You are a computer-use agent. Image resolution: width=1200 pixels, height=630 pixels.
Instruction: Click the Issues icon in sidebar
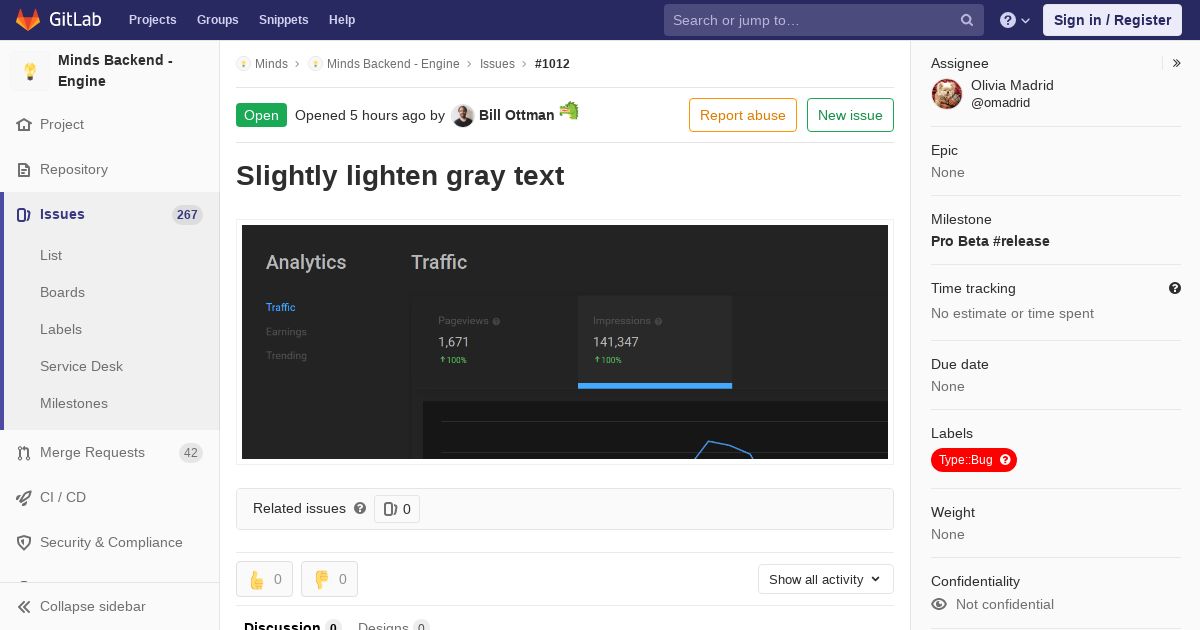pyautogui.click(x=24, y=215)
